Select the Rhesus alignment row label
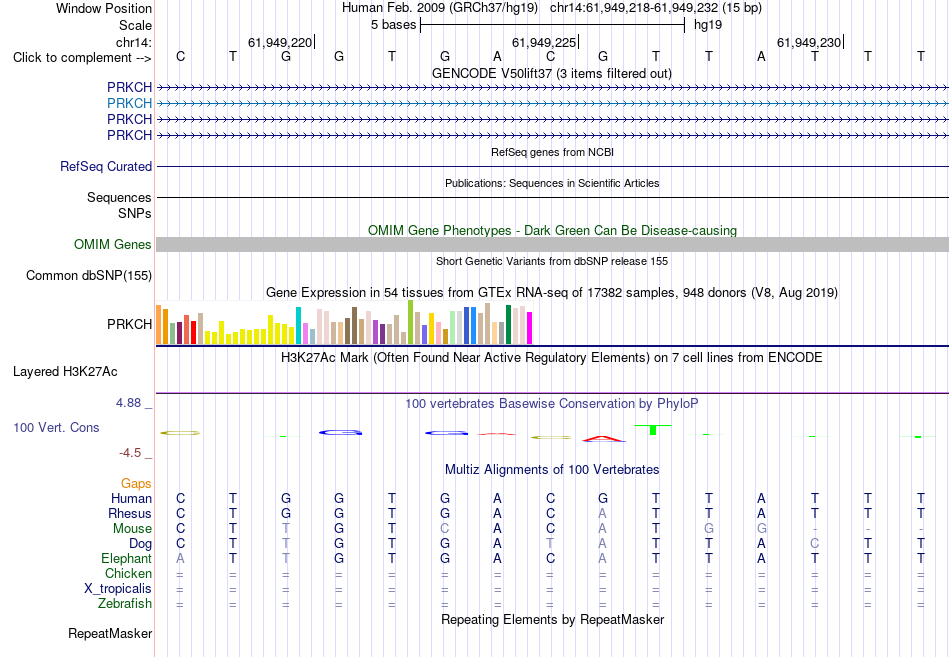The height and width of the screenshot is (657, 950). coord(130,513)
